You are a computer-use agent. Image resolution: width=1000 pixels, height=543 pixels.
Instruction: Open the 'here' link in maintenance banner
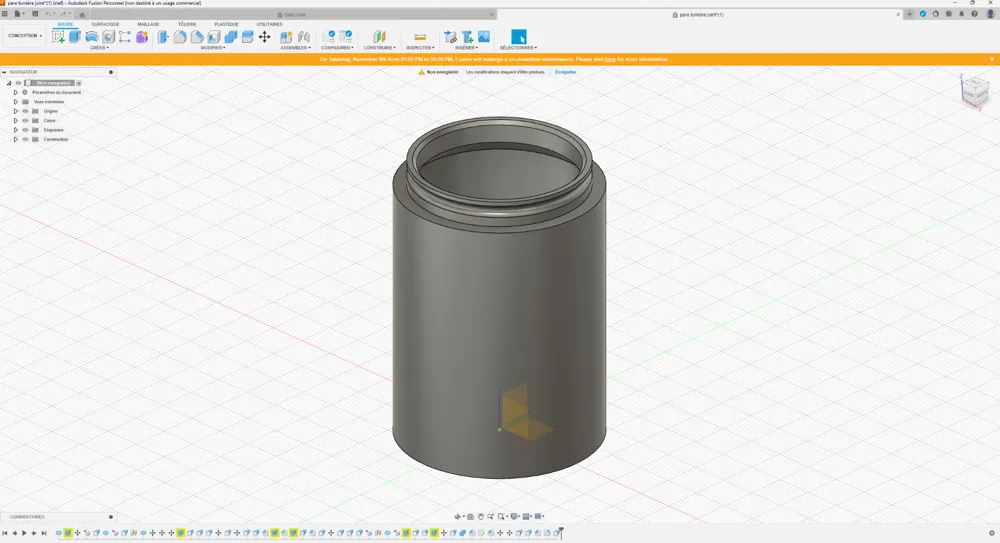[x=610, y=59]
